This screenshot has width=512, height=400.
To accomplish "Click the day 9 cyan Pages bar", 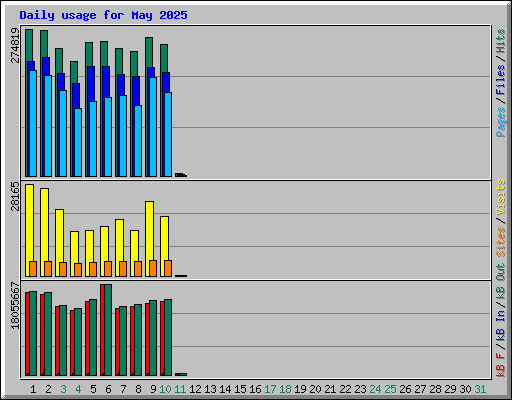I will [x=153, y=127].
